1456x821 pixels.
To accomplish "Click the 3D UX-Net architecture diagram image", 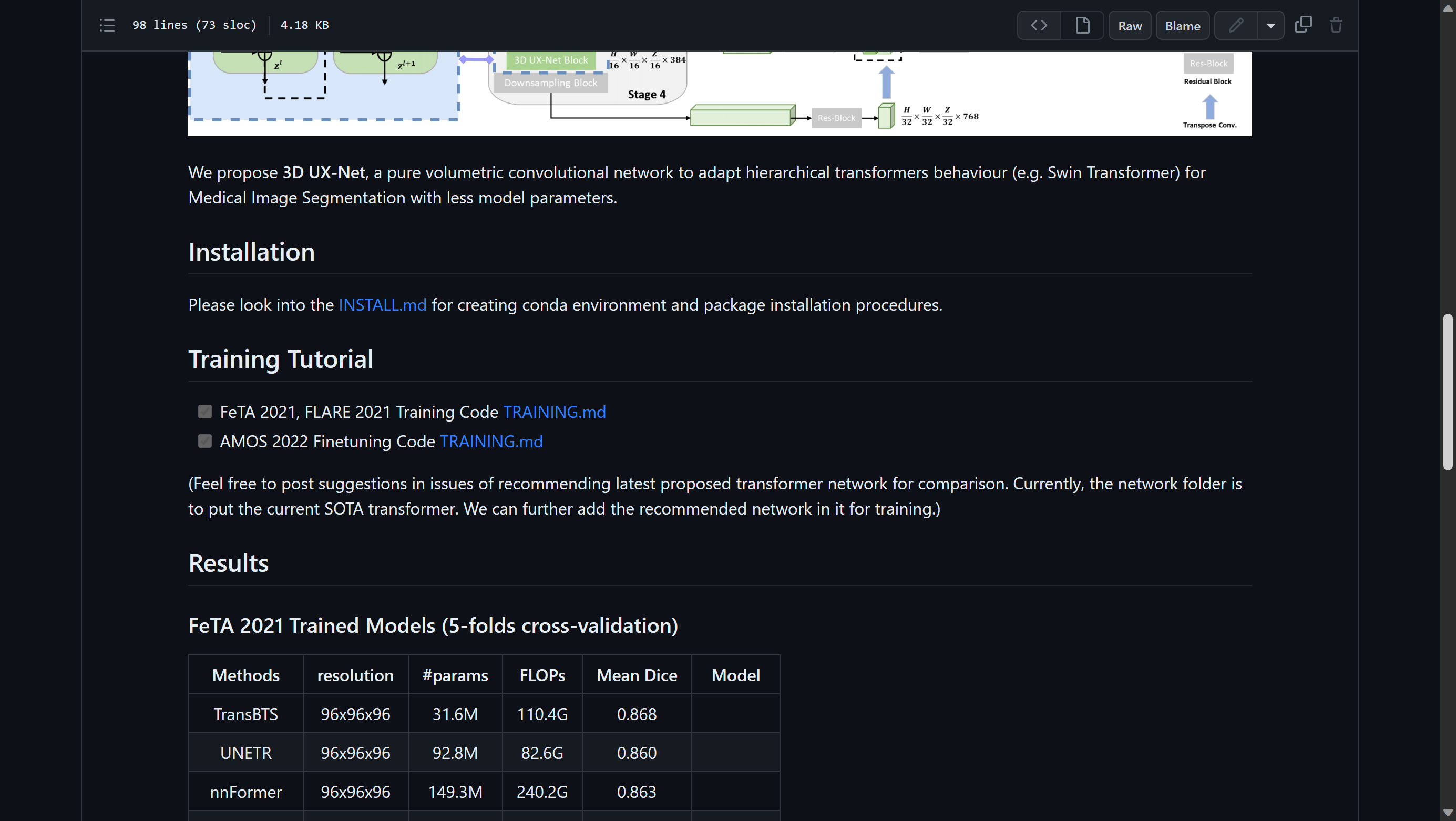I will point(719,93).
